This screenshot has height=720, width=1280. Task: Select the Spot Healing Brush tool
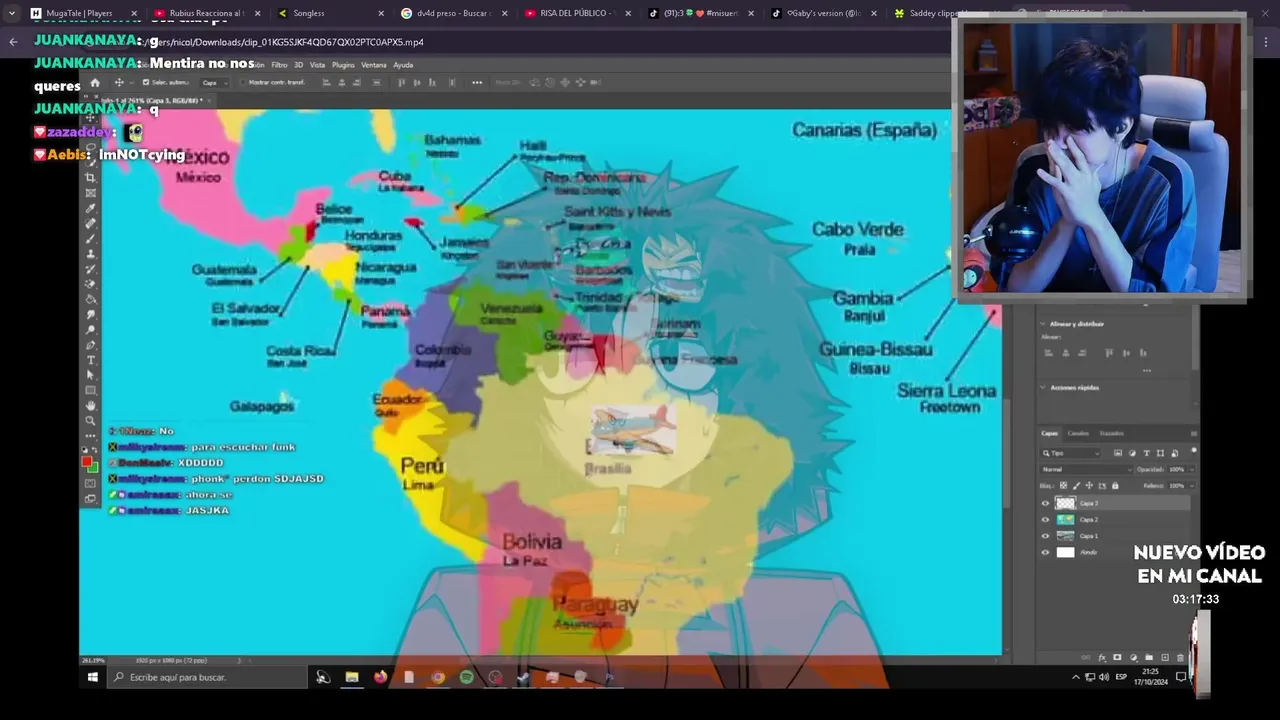(90, 223)
